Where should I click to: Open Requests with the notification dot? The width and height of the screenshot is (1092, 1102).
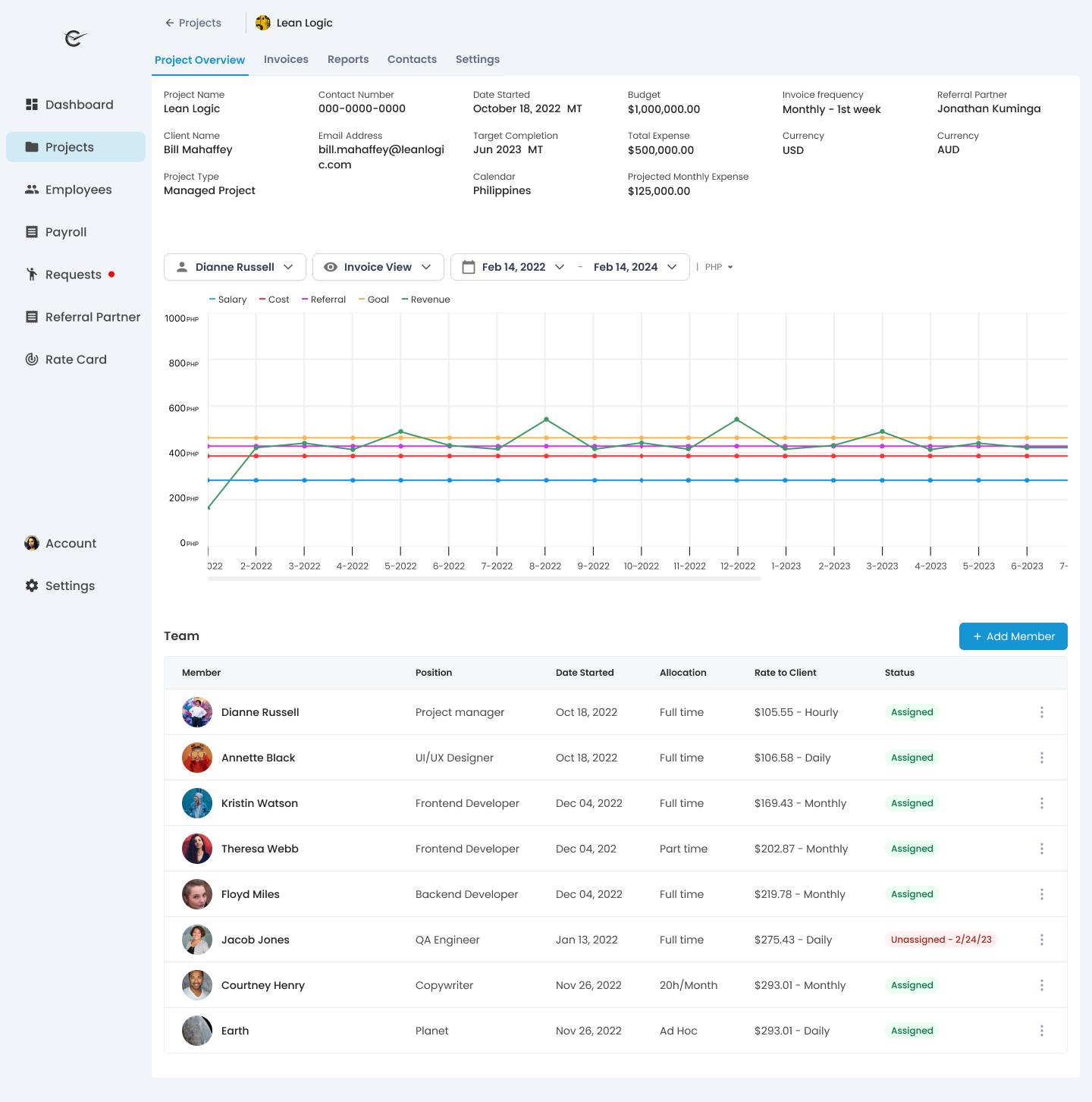pos(32,275)
